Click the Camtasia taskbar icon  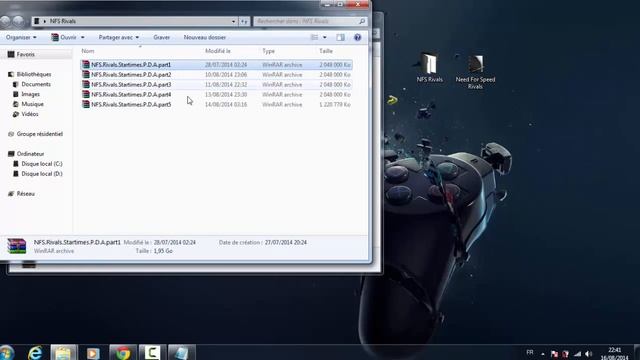[x=151, y=353]
